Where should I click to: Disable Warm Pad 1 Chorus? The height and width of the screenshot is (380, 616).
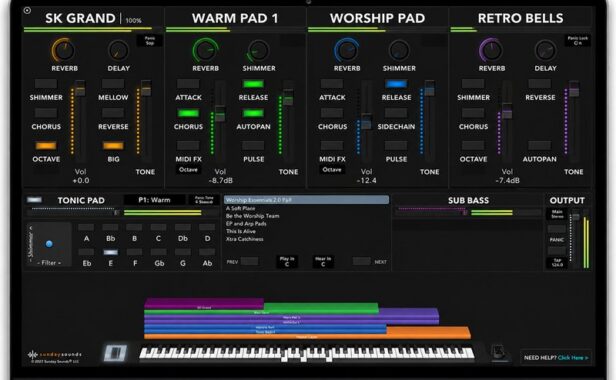(188, 114)
